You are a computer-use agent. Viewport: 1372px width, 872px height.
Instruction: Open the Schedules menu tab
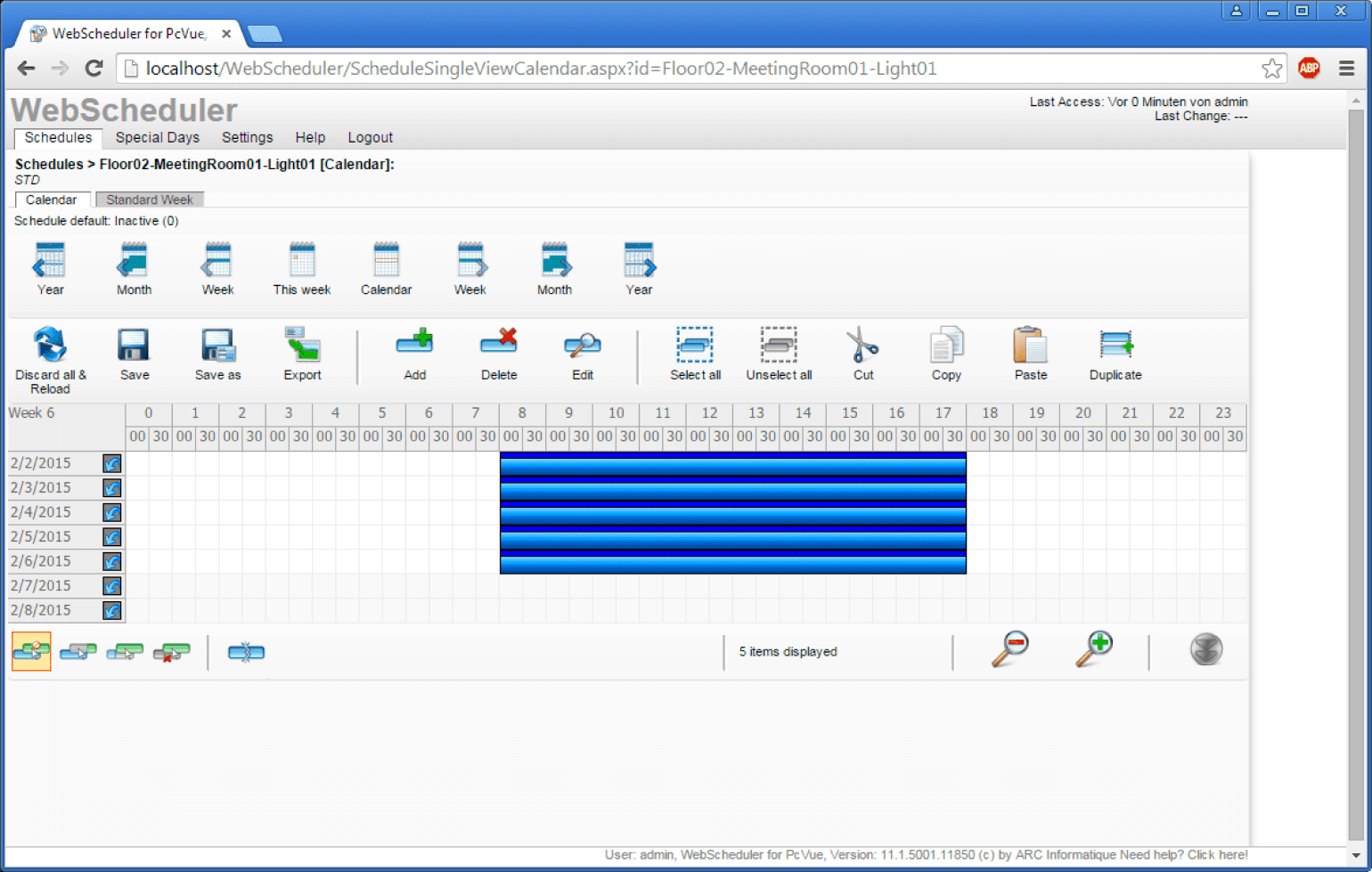click(58, 137)
